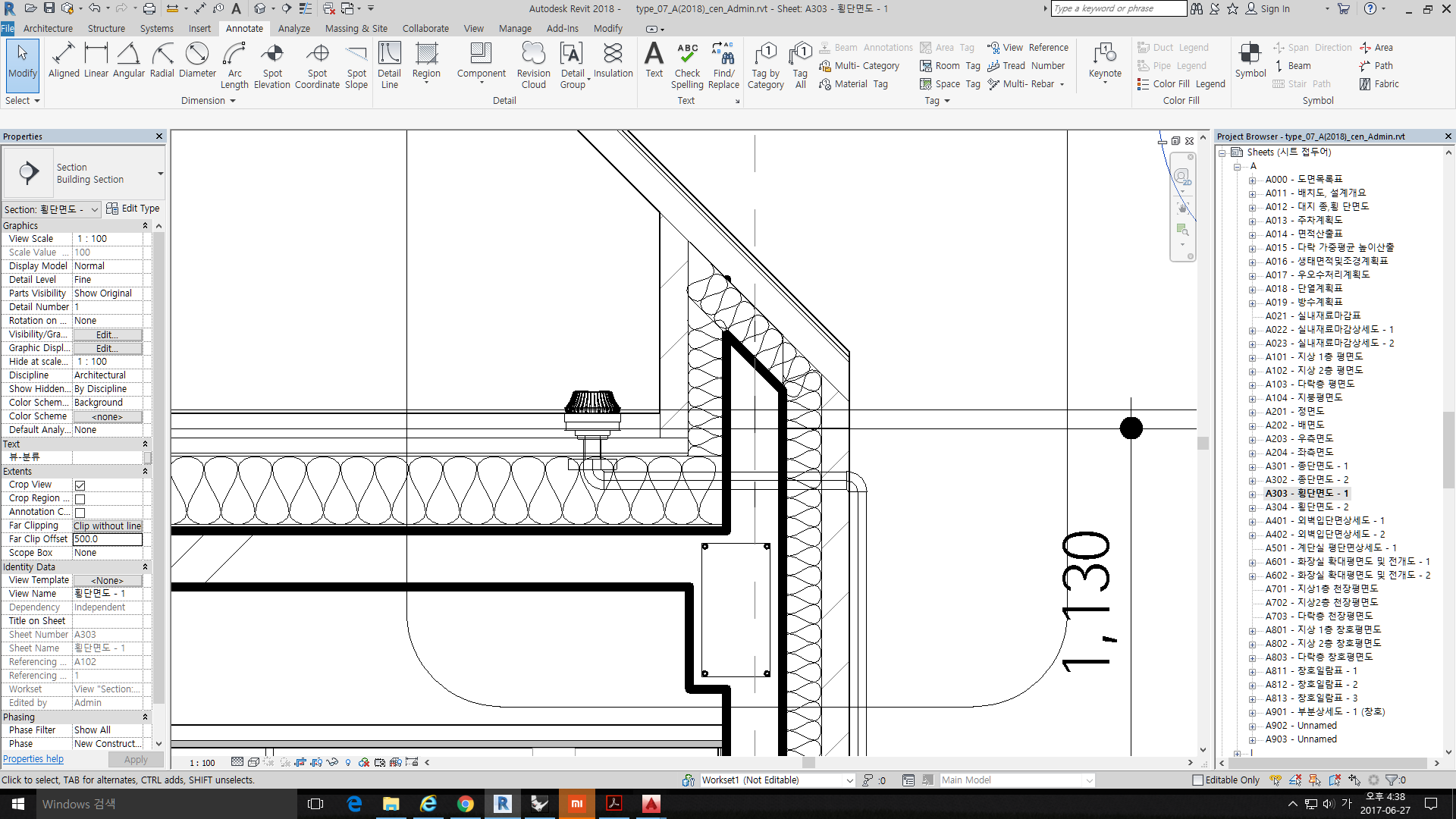Toggle the Crop View checkbox
This screenshot has height=819, width=1456.
click(80, 485)
